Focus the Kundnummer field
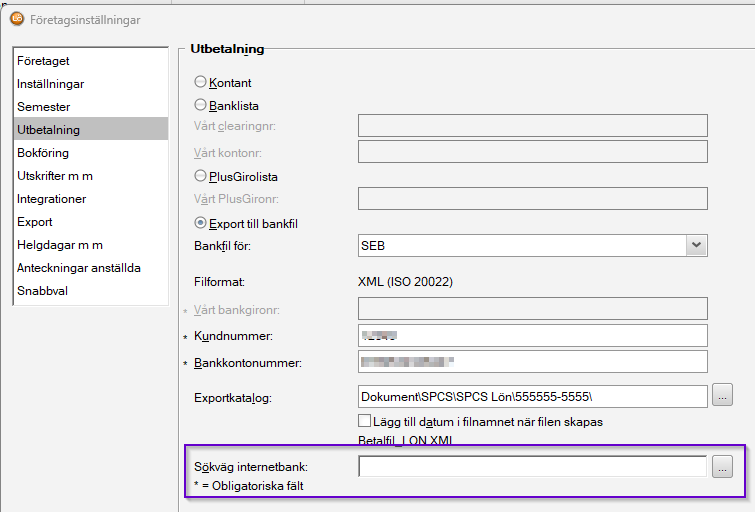Viewport: 755px width, 512px height. click(533, 335)
